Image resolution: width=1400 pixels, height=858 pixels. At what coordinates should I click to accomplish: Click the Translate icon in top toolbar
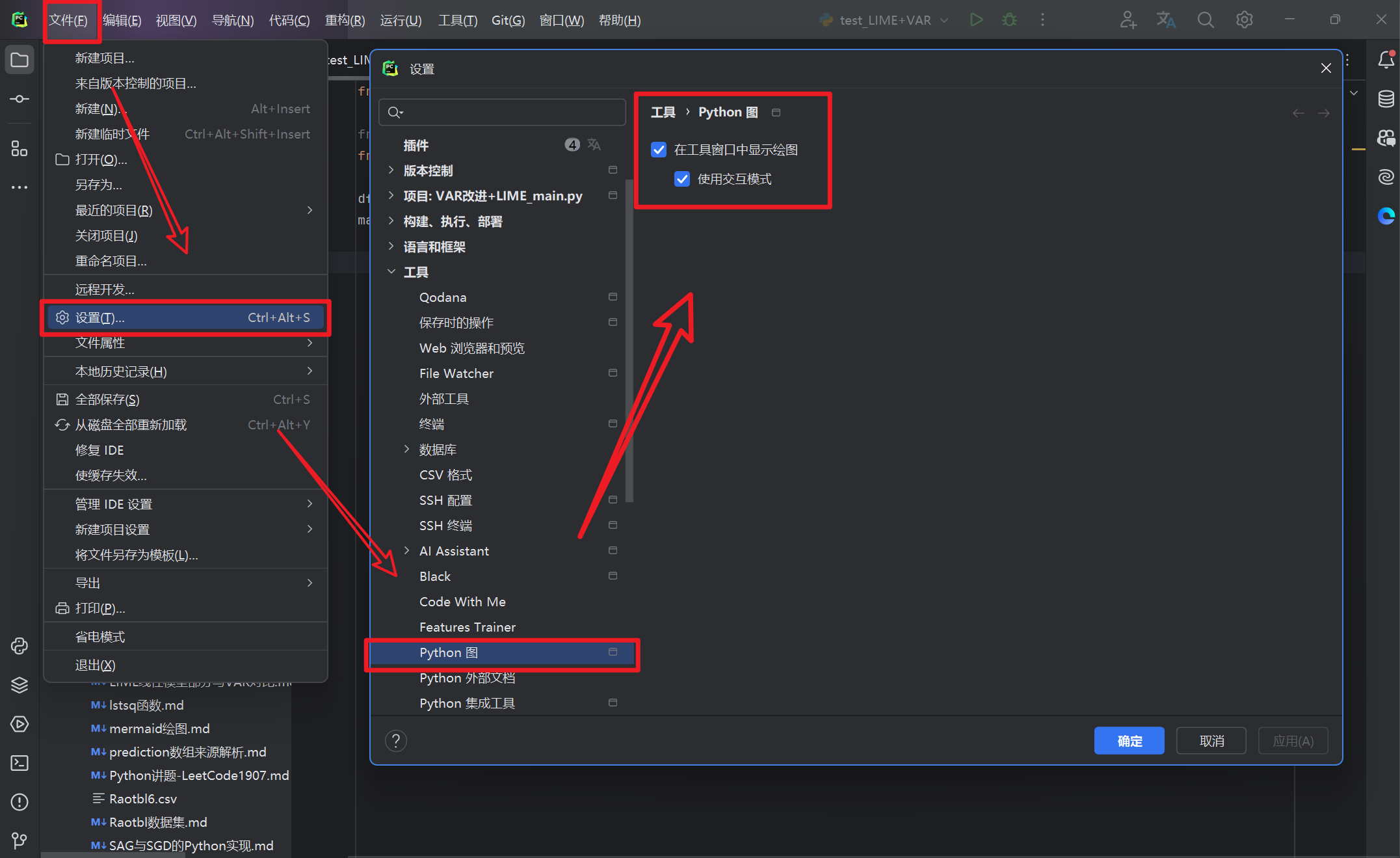point(1166,20)
